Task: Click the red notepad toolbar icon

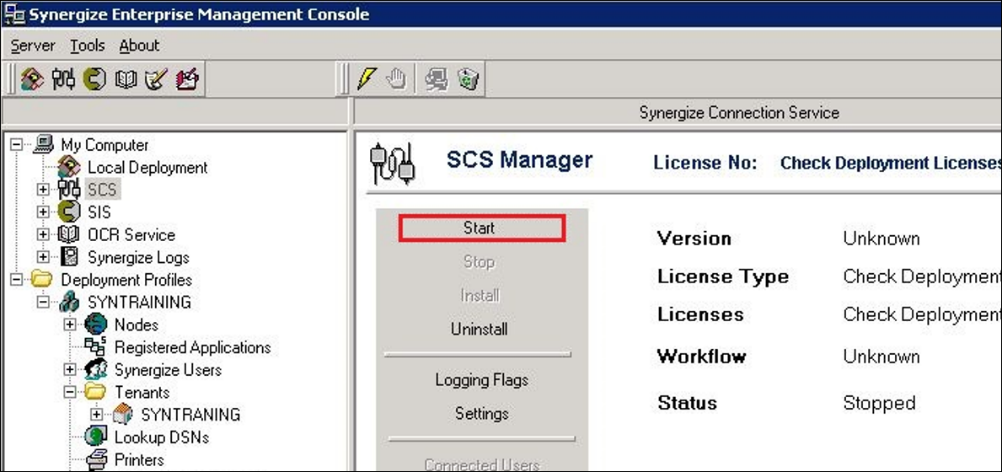Action: pos(187,80)
